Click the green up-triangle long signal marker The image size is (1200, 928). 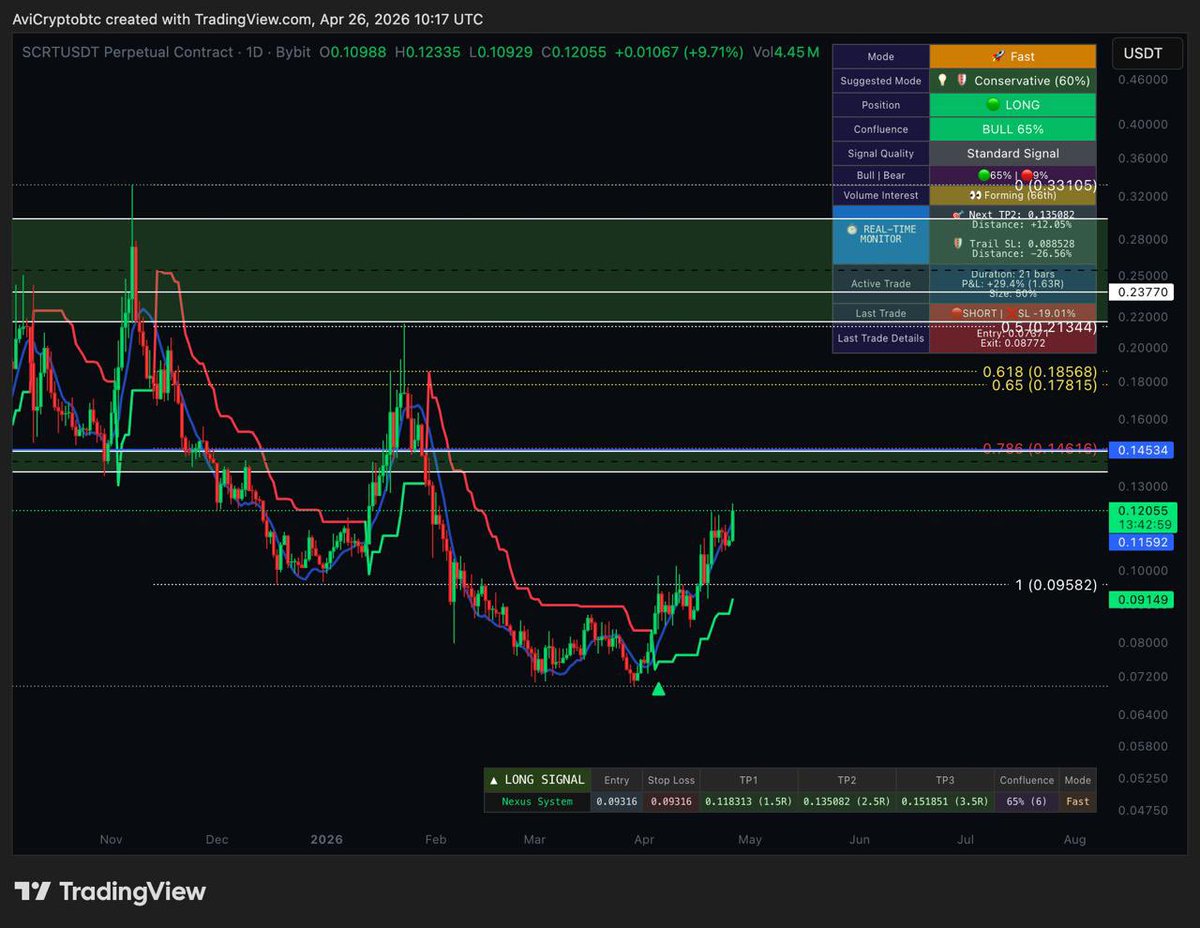click(x=658, y=688)
